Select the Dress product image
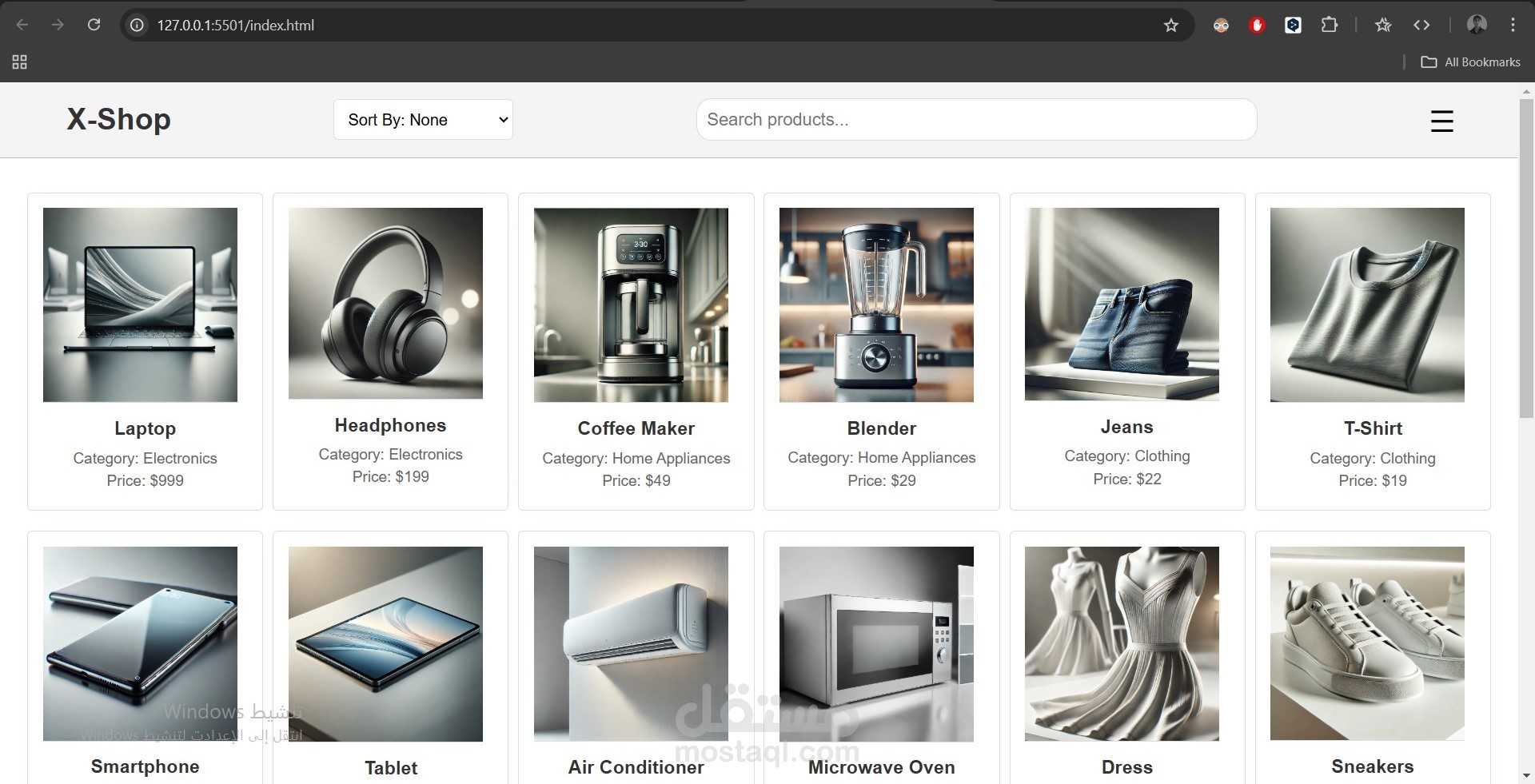This screenshot has width=1535, height=784. [x=1122, y=644]
